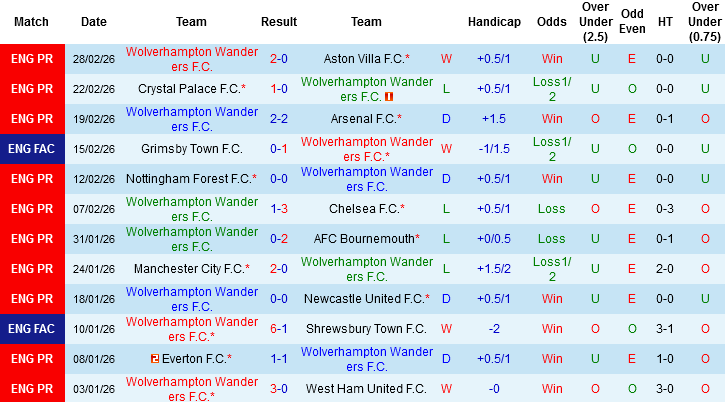Select Shrewsbury Town F.C. team name
725x402 pixels.
point(366,329)
